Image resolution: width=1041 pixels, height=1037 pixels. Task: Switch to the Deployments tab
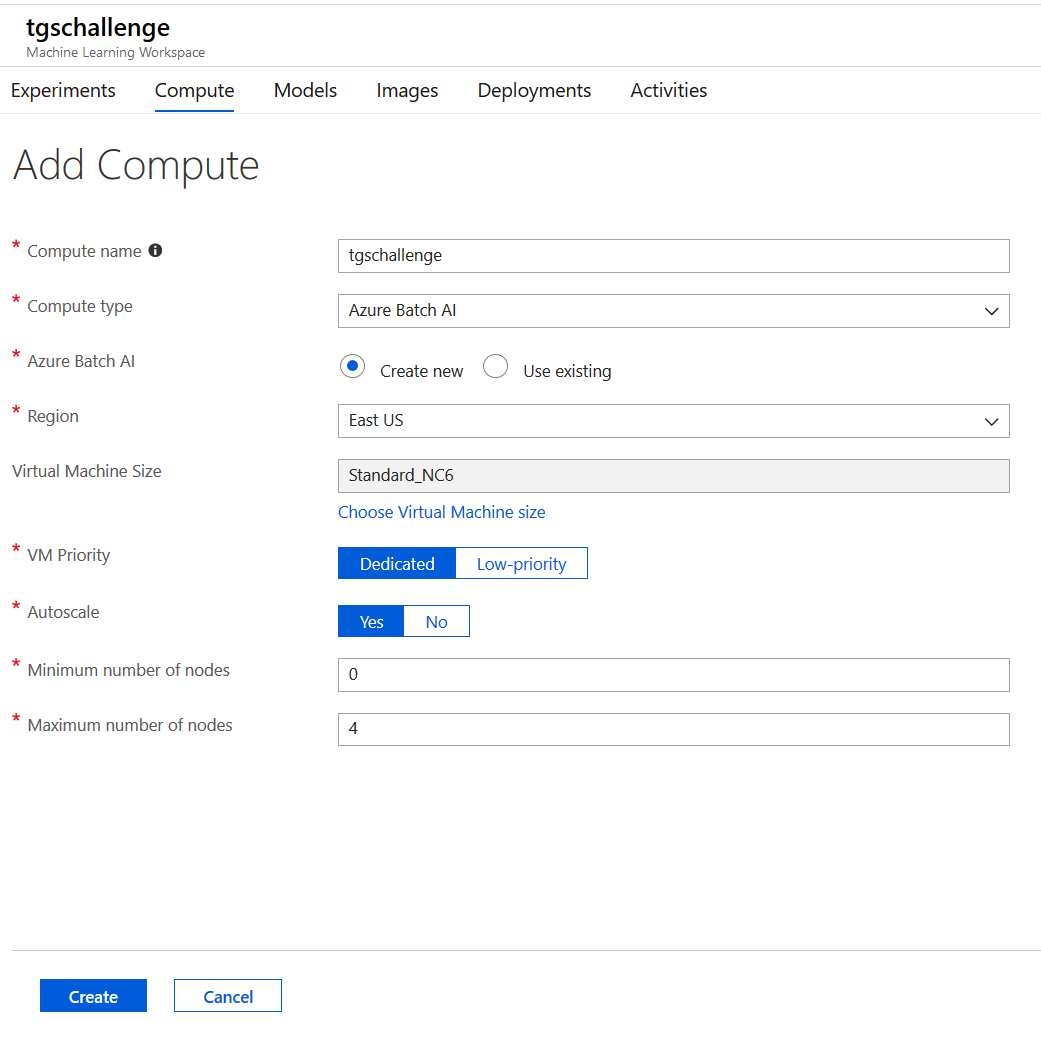(534, 90)
